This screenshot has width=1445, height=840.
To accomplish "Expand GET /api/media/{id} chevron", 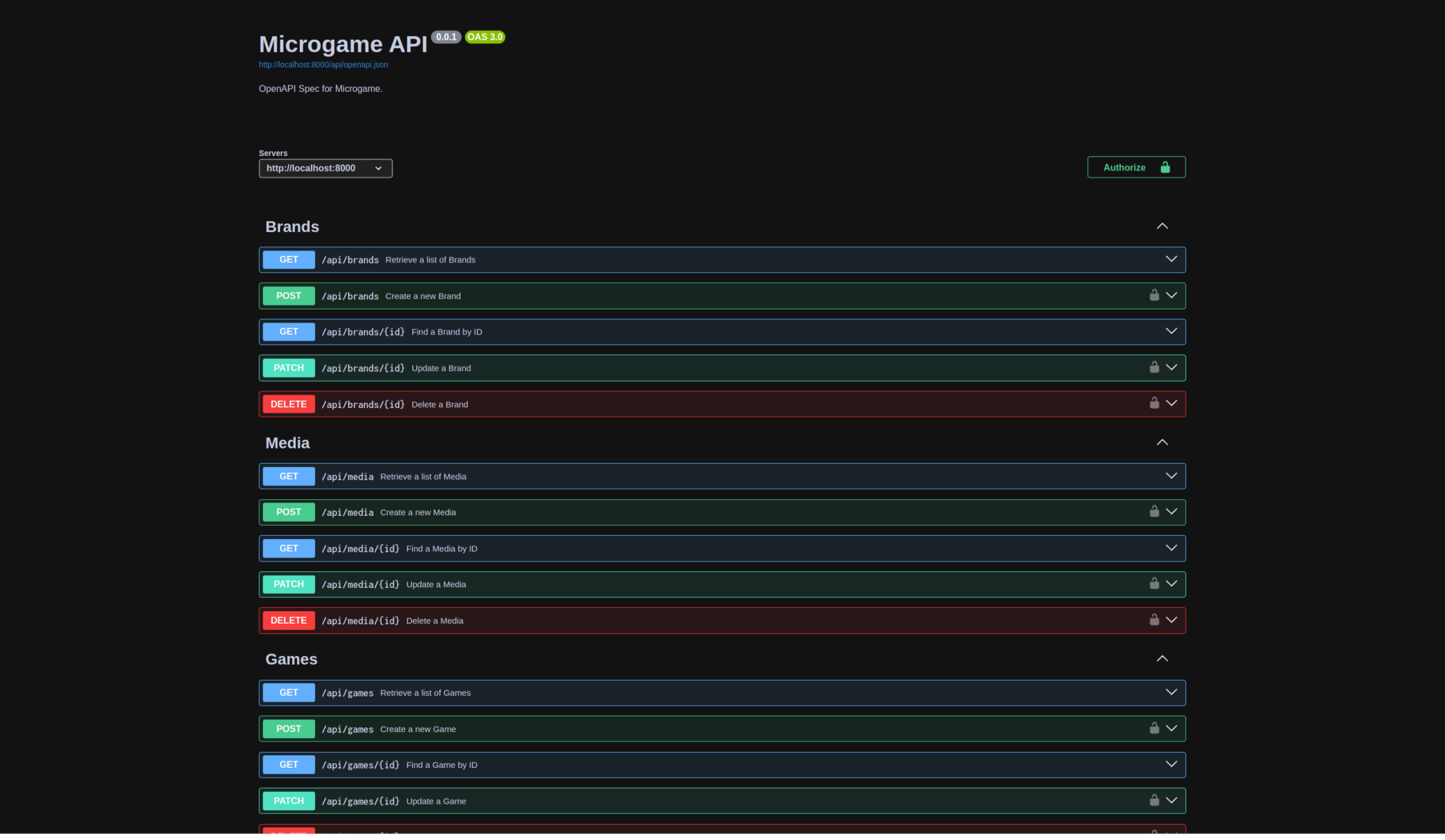I will tap(1171, 548).
